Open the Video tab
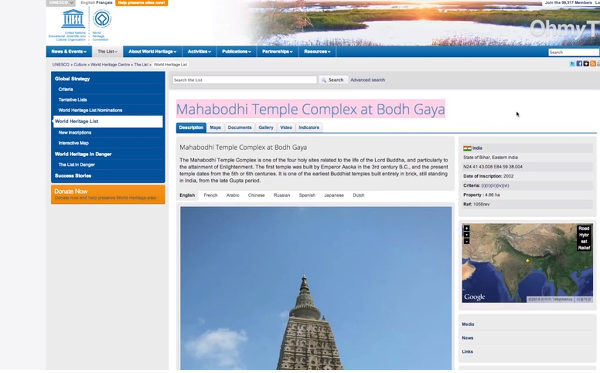This screenshot has height=373, width=600. [286, 127]
